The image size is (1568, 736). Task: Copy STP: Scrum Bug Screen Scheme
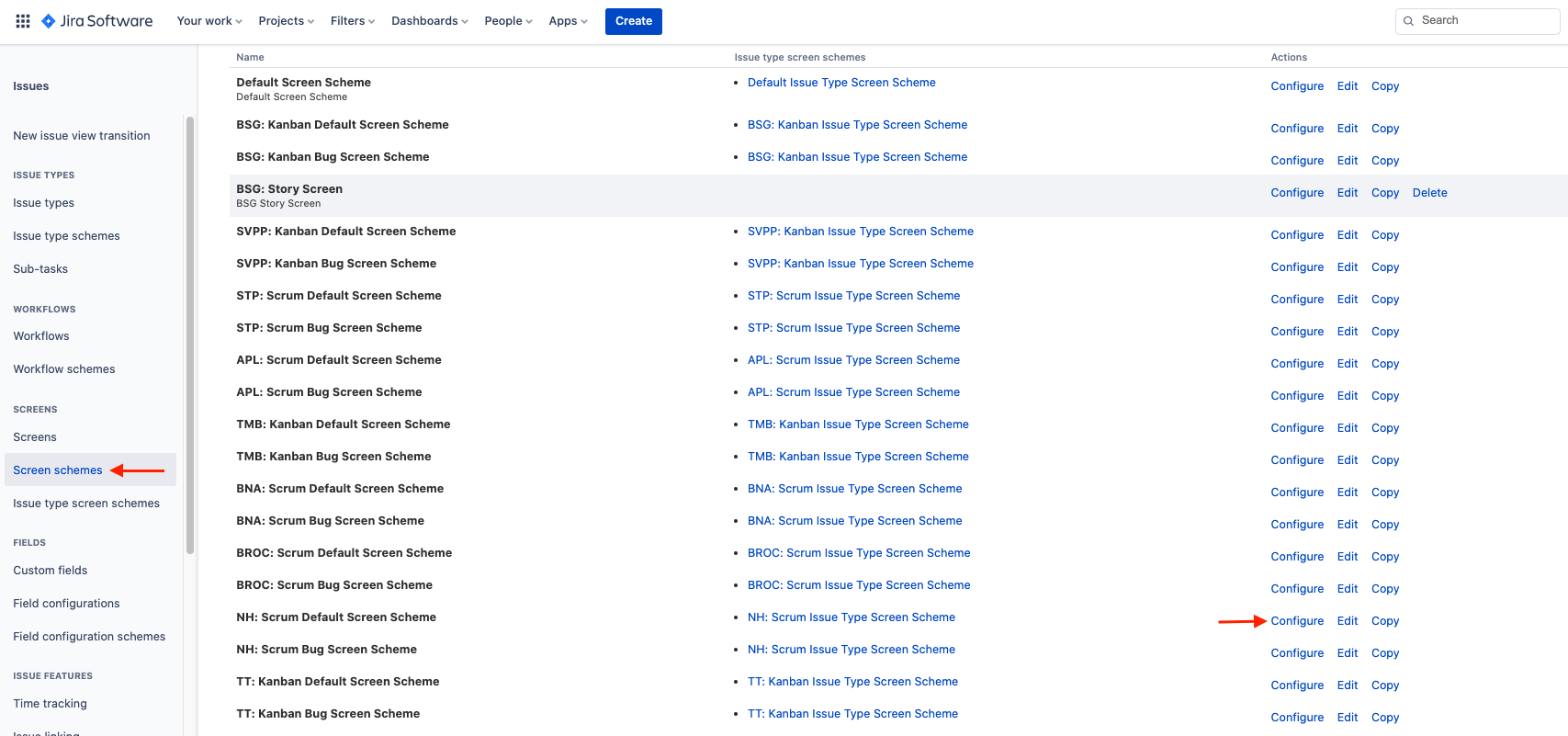click(x=1385, y=332)
